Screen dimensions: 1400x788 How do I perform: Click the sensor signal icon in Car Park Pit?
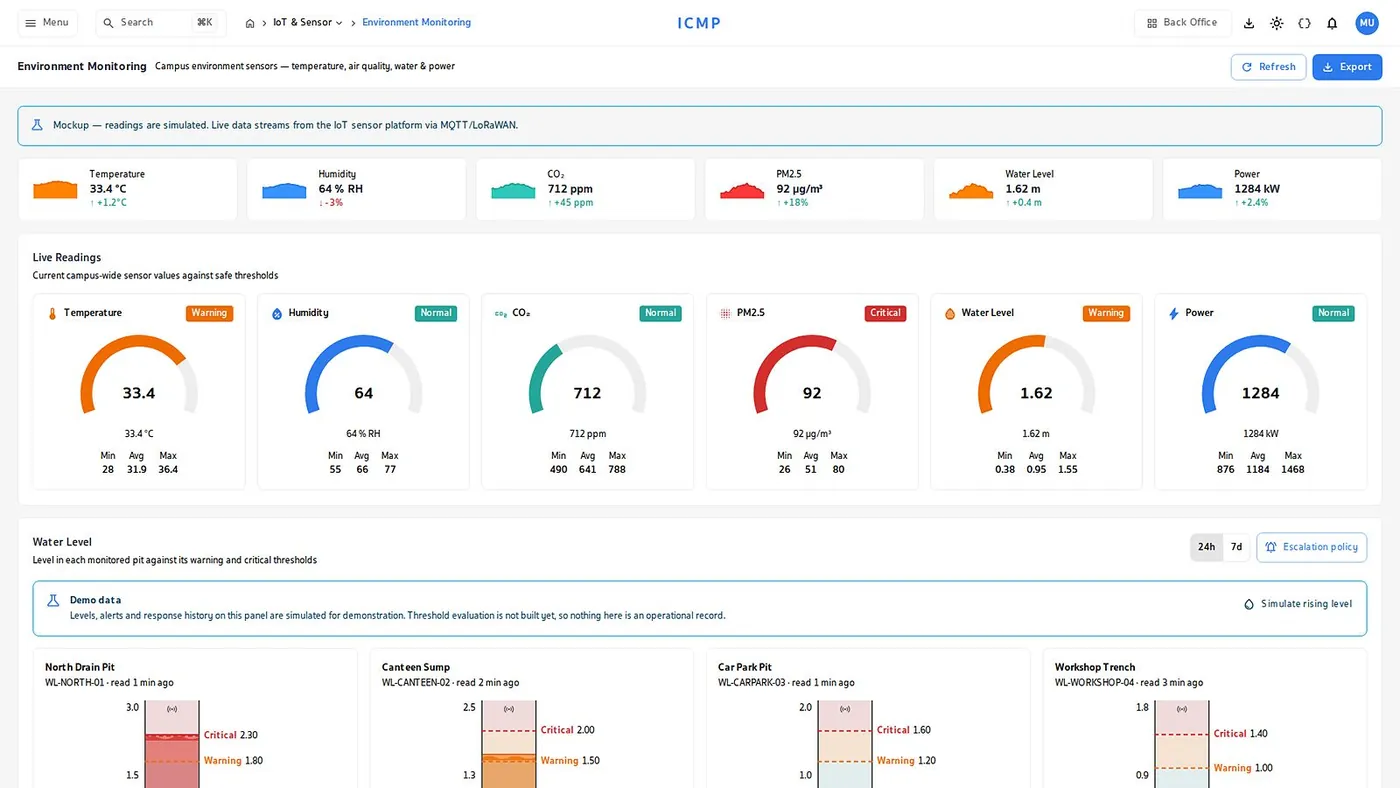(845, 709)
